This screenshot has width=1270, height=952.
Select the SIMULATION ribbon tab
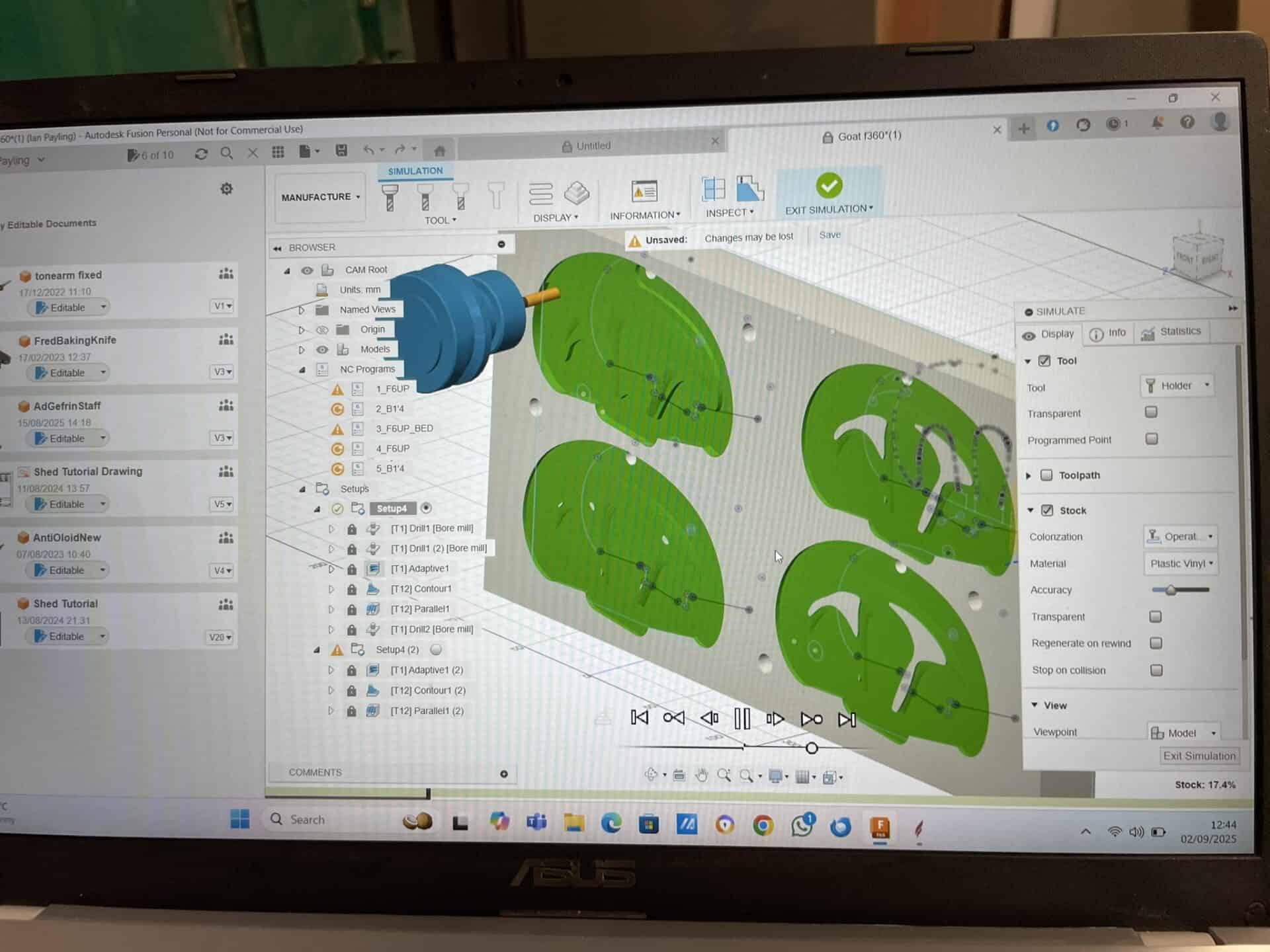point(415,171)
